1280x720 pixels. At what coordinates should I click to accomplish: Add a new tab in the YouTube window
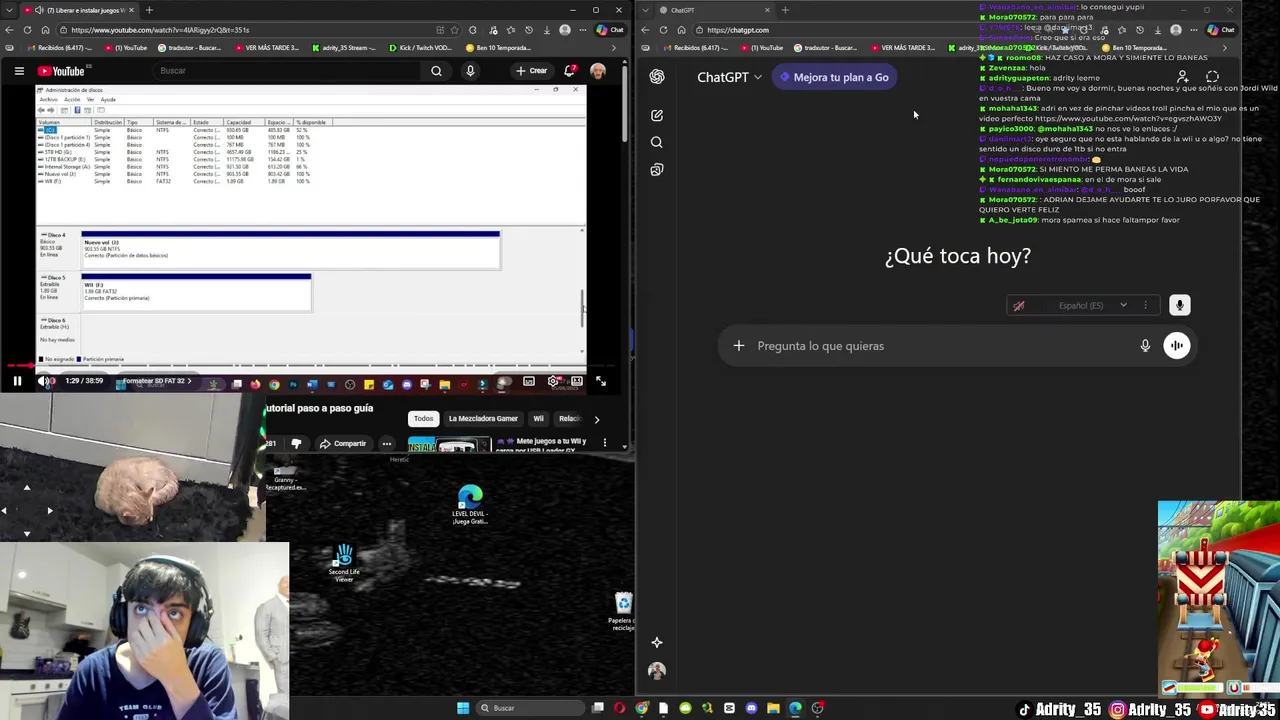pyautogui.click(x=149, y=10)
